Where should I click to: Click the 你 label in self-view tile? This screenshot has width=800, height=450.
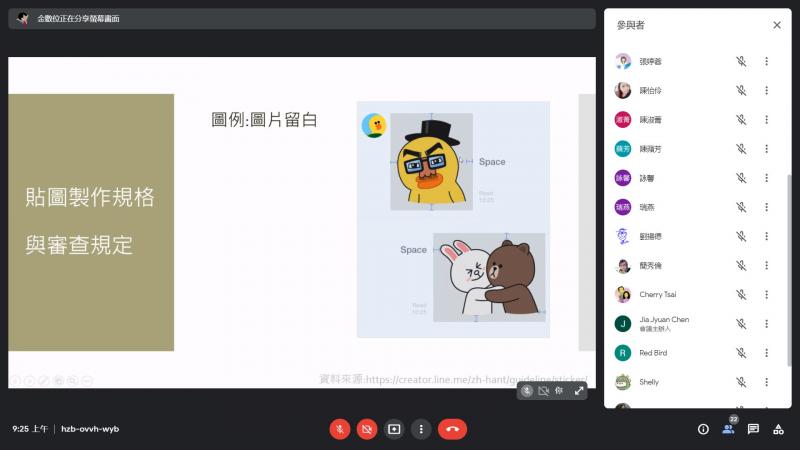559,391
